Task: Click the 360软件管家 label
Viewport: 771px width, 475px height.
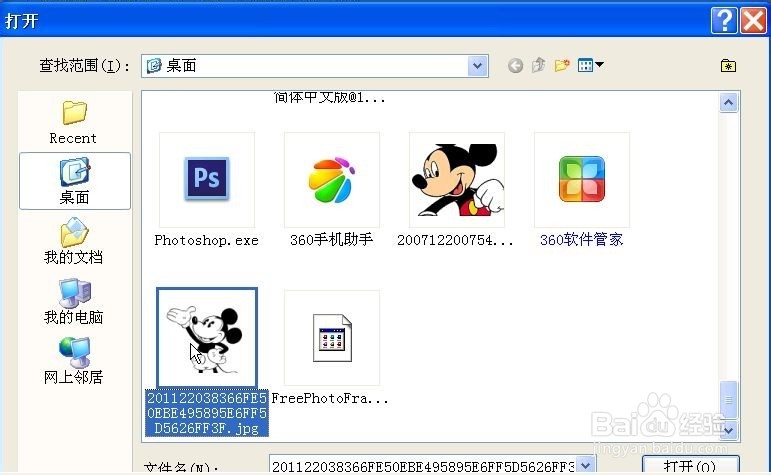Action: click(582, 239)
